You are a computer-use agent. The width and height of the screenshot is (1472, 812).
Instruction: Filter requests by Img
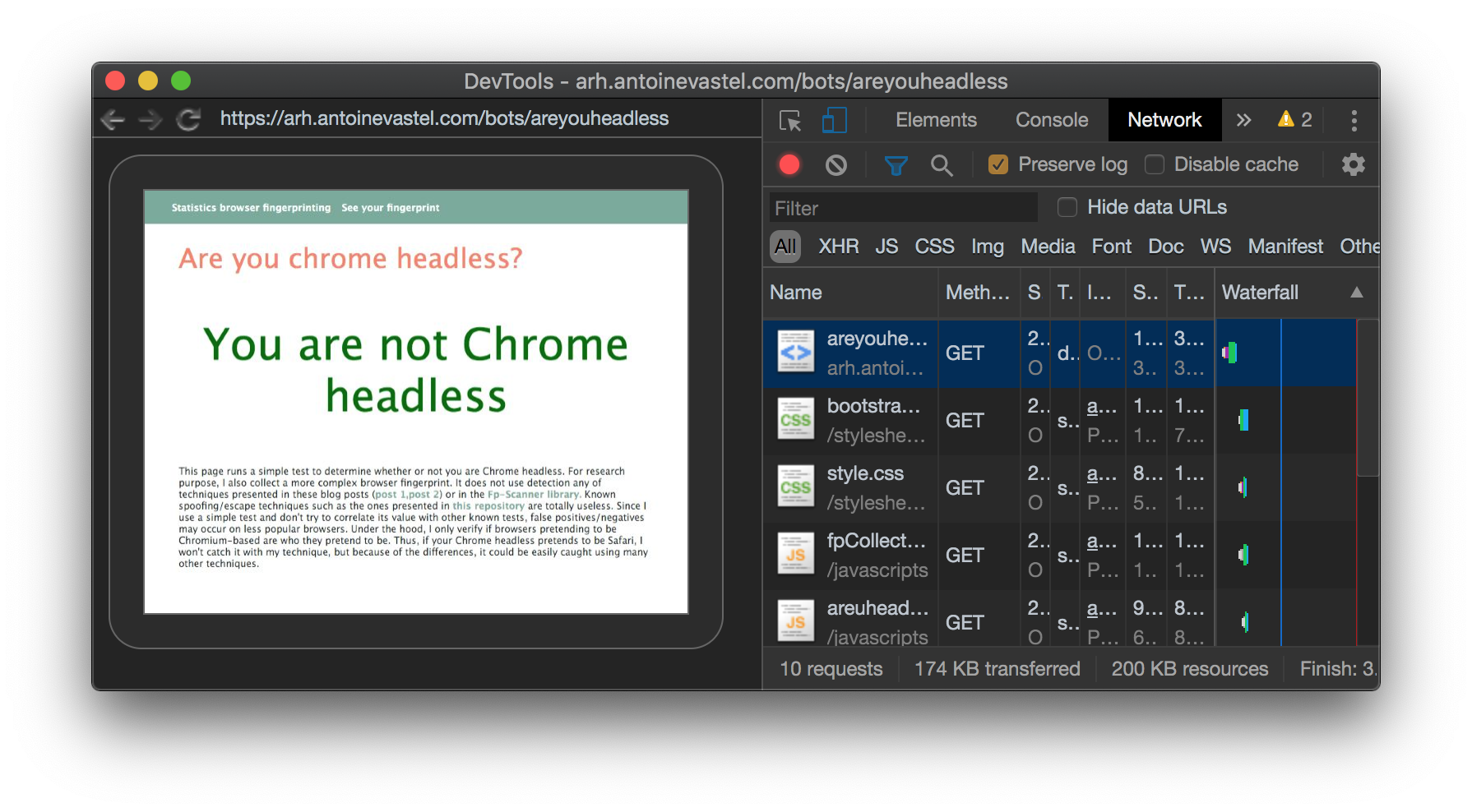pyautogui.click(x=988, y=247)
